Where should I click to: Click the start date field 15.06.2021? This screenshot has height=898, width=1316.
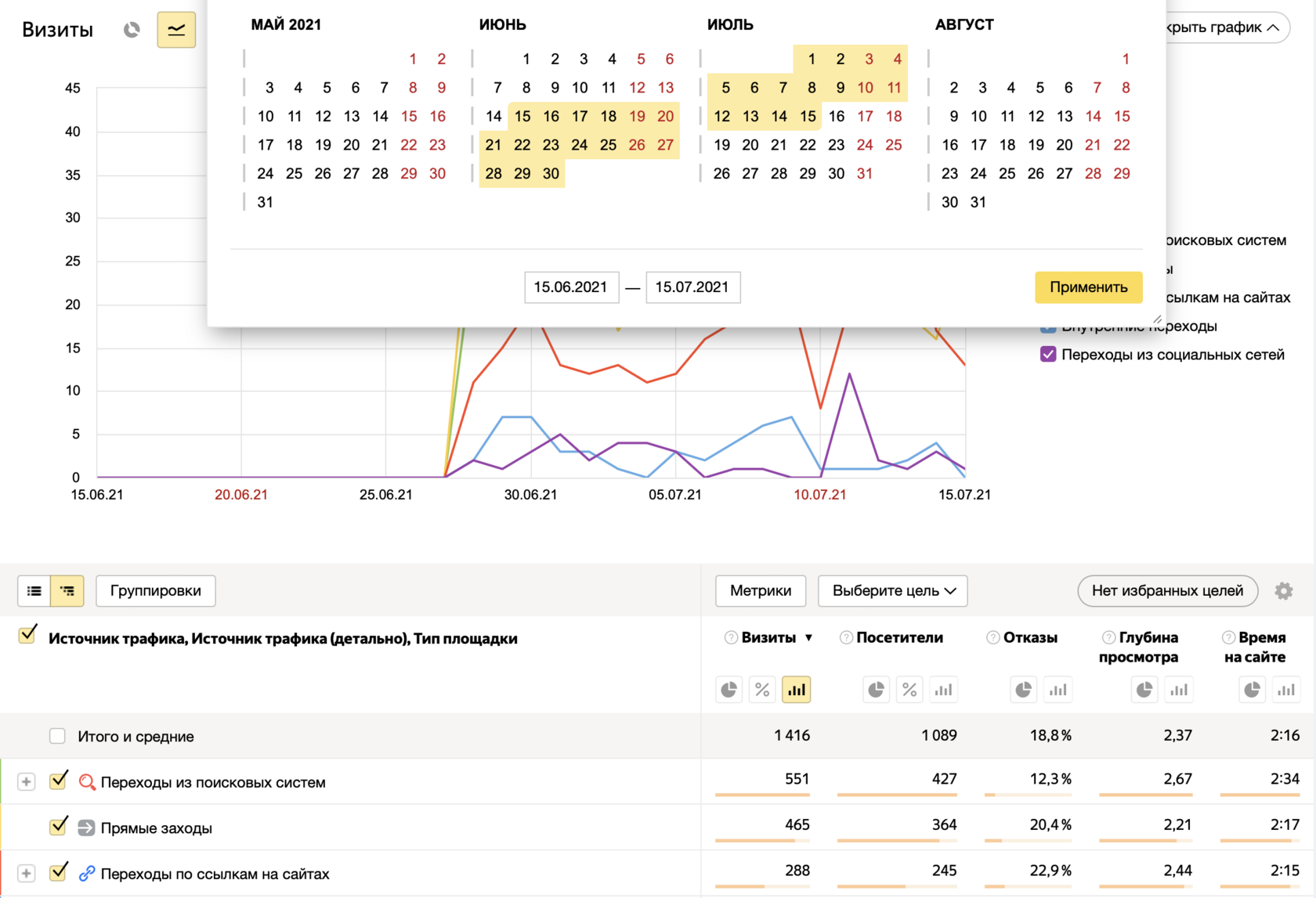[571, 287]
